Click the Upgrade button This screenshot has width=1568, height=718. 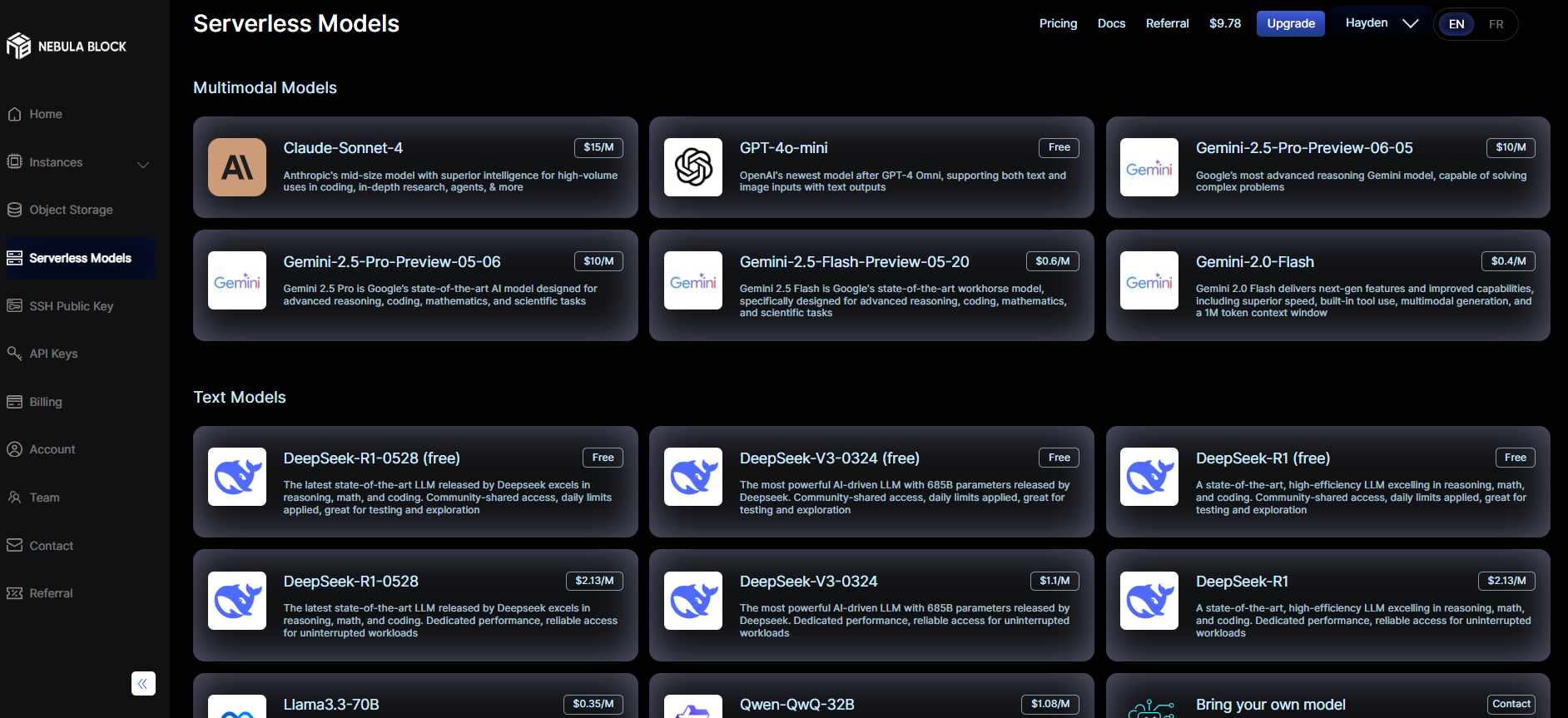point(1291,23)
